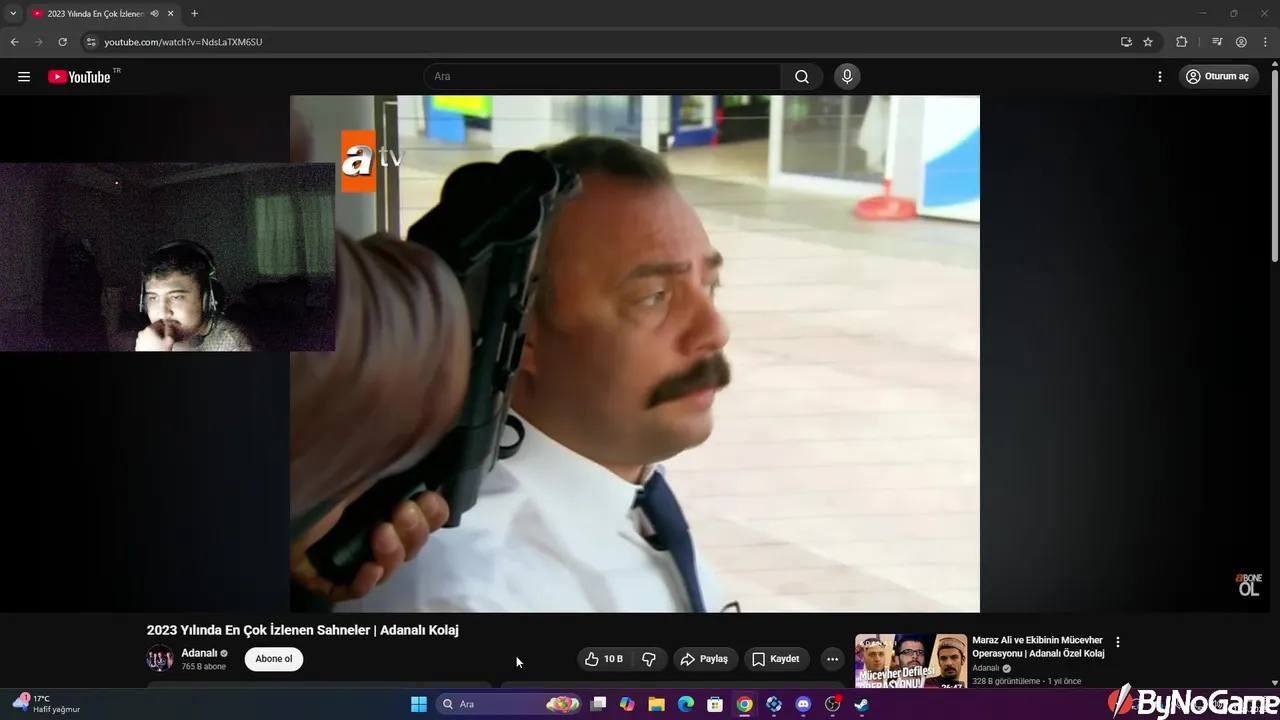1280x720 pixels.
Task: Bookmark this page with star icon
Action: [1148, 42]
